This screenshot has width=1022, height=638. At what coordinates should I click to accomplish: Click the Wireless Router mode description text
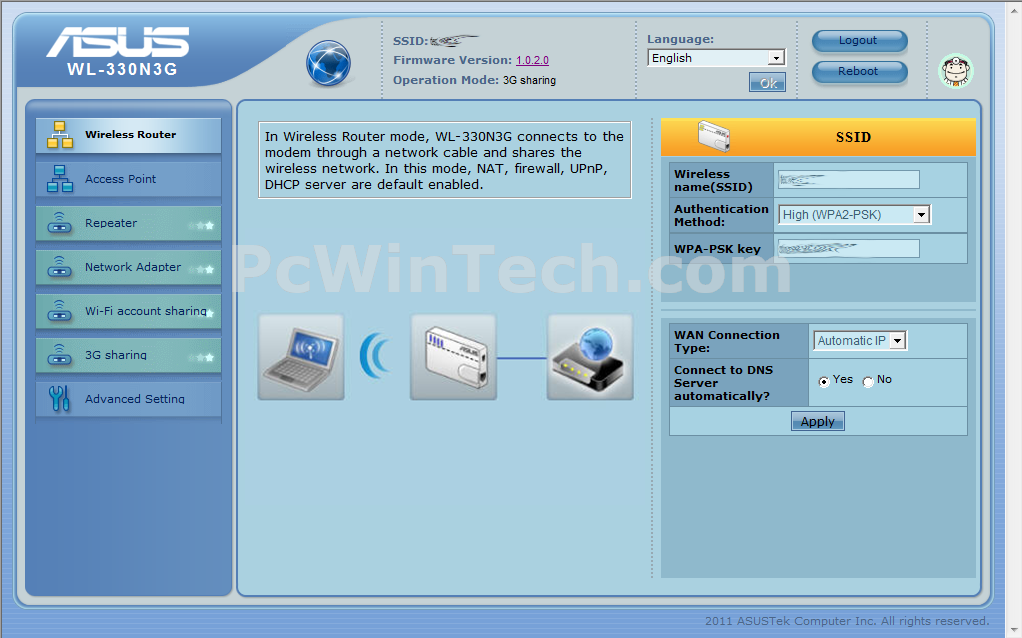tap(445, 160)
